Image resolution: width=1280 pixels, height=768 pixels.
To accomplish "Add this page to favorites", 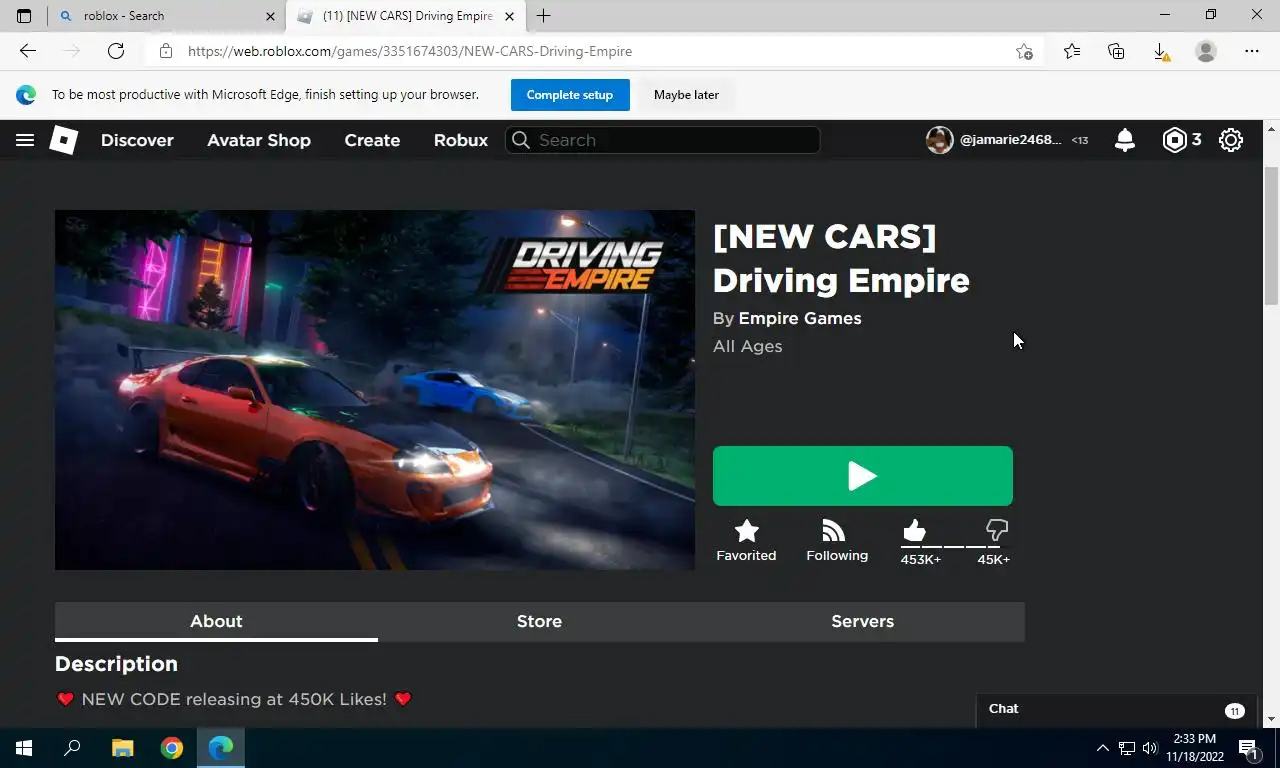I will tap(1024, 51).
